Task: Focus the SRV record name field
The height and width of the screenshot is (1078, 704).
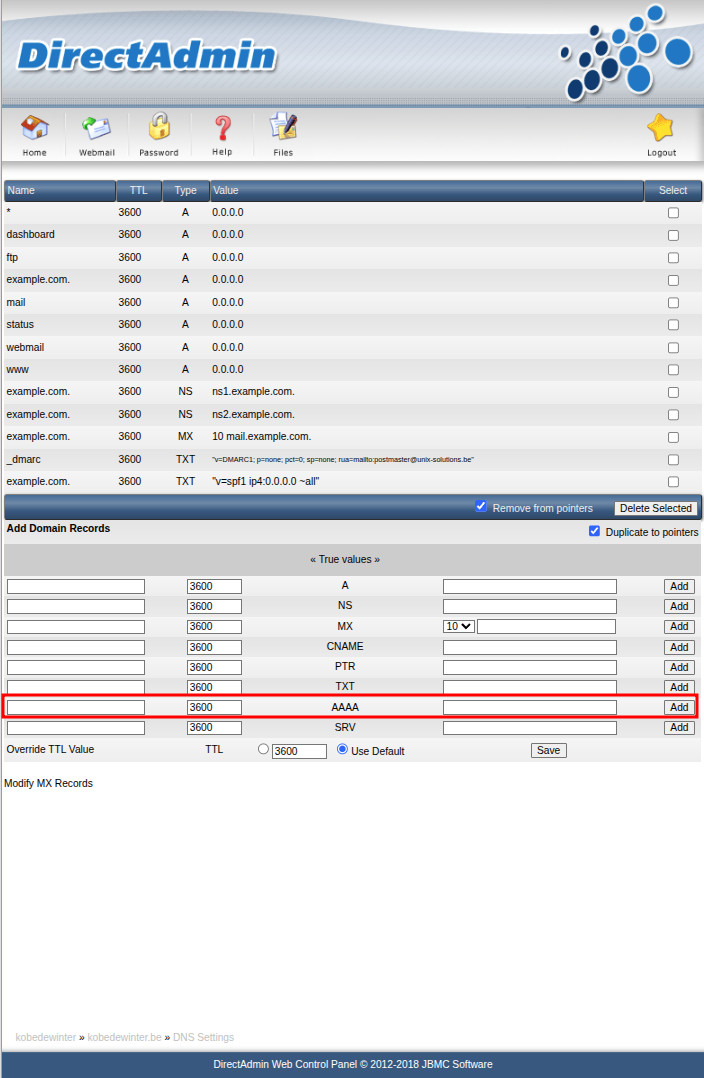Action: (76, 727)
